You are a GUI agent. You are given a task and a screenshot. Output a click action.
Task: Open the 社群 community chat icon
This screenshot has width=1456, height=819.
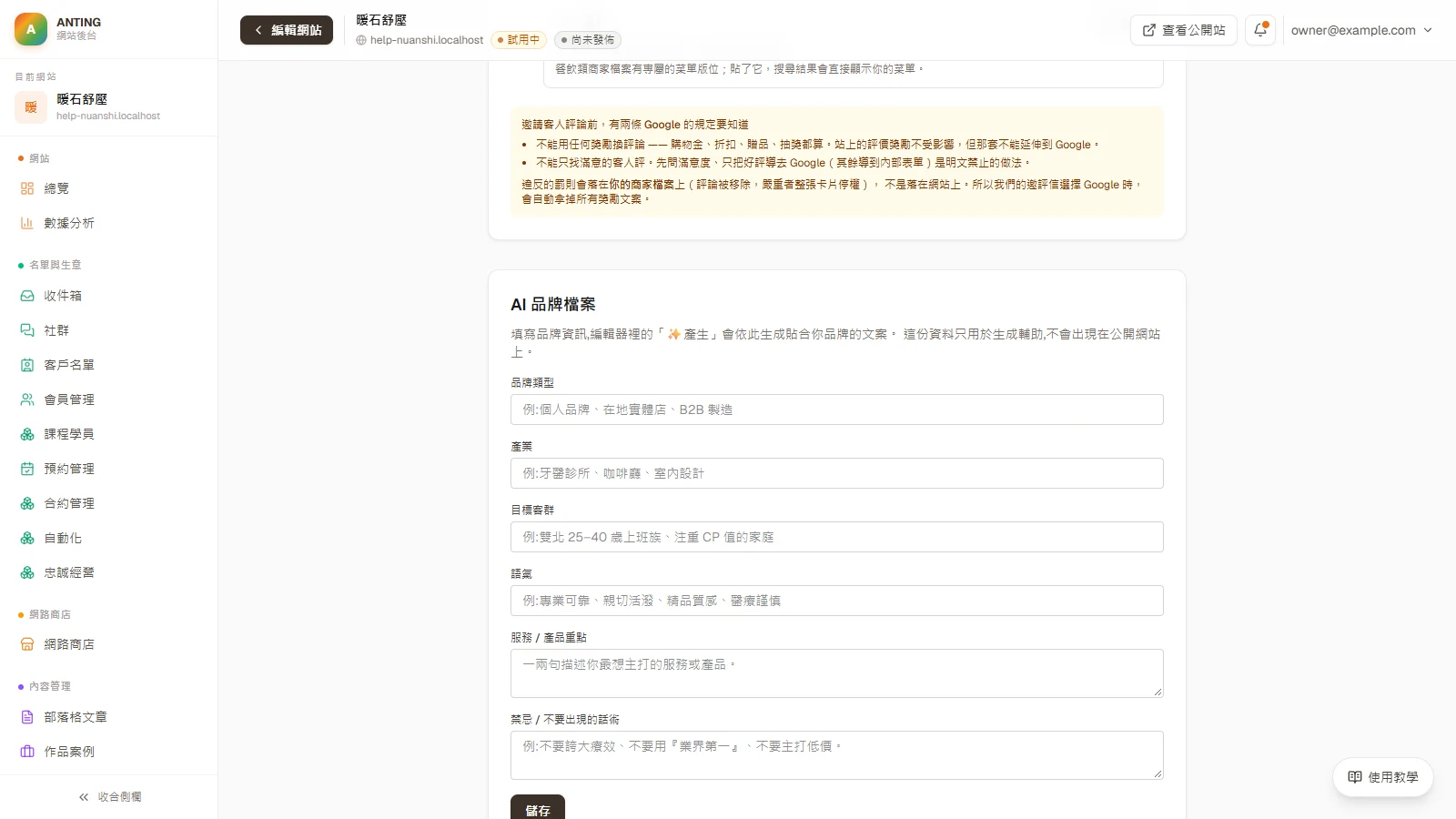tap(27, 330)
